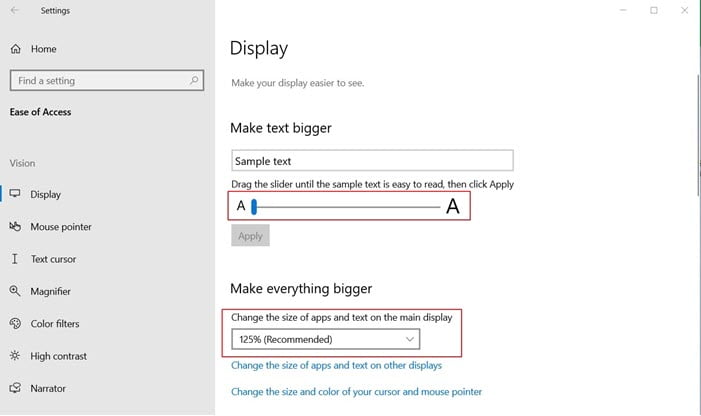701x416 pixels.
Task: Click the Color filters palette icon
Action: click(x=15, y=324)
